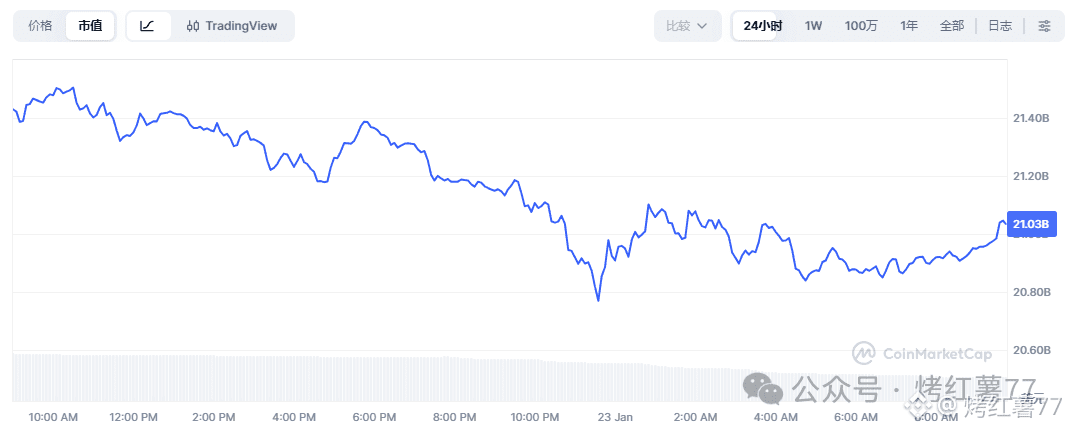Click the 21.03B current value label
The image size is (1070, 432).
click(x=1031, y=222)
